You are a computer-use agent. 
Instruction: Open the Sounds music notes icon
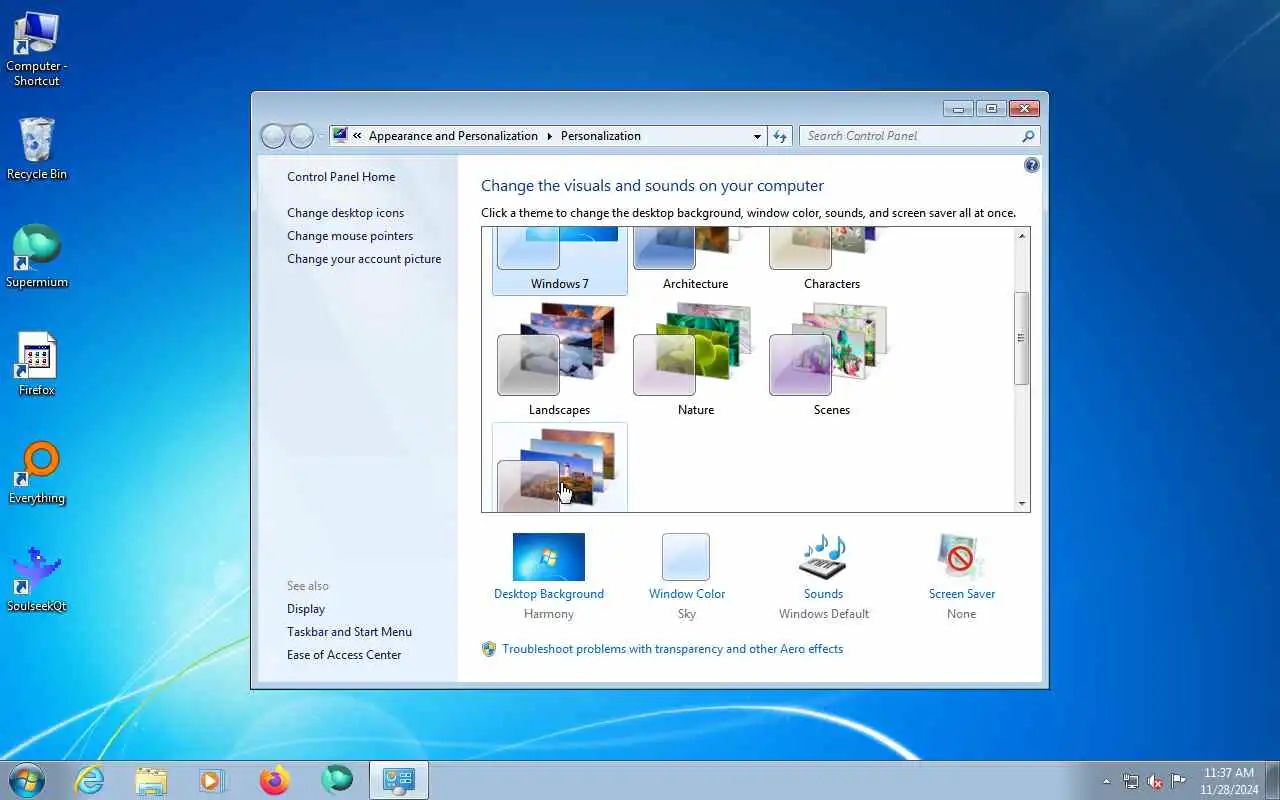(823, 557)
